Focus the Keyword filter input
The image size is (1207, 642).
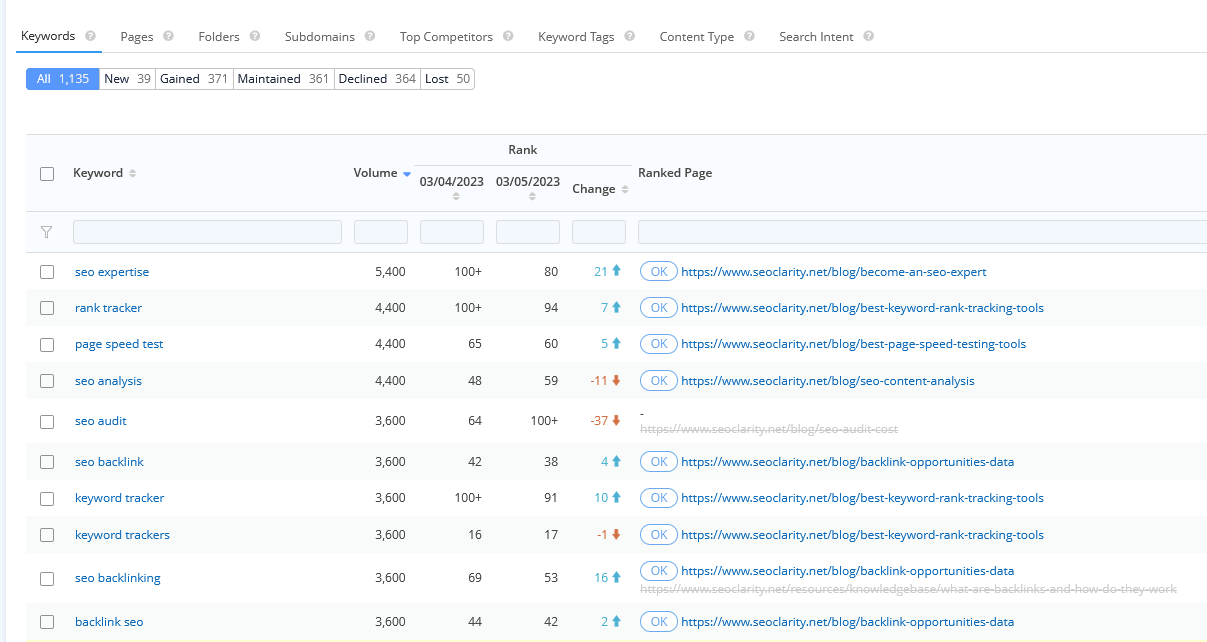[x=207, y=232]
